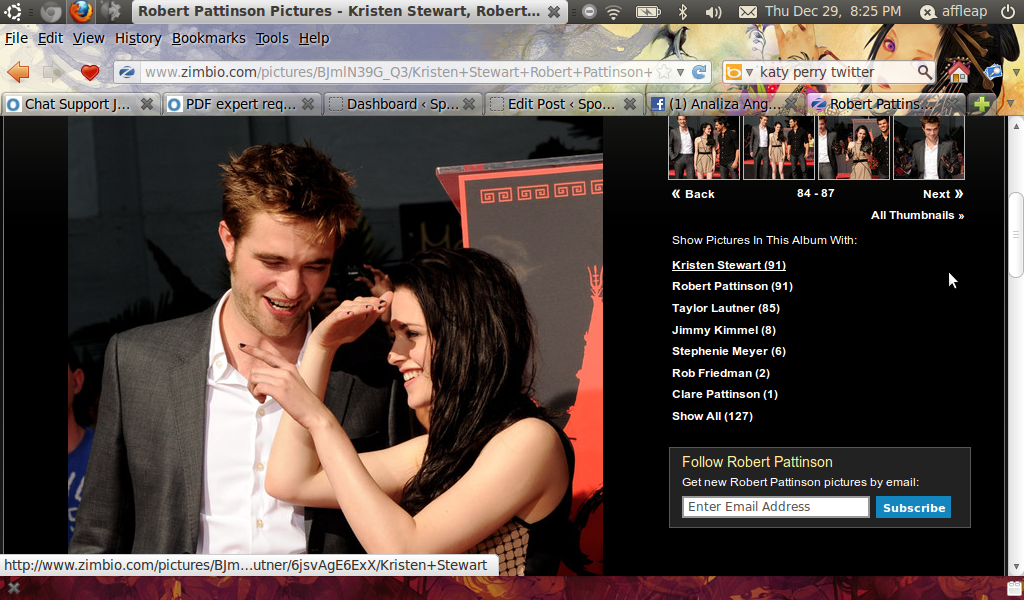
Task: Open the fourth thumbnail showing one man
Action: pos(929,148)
